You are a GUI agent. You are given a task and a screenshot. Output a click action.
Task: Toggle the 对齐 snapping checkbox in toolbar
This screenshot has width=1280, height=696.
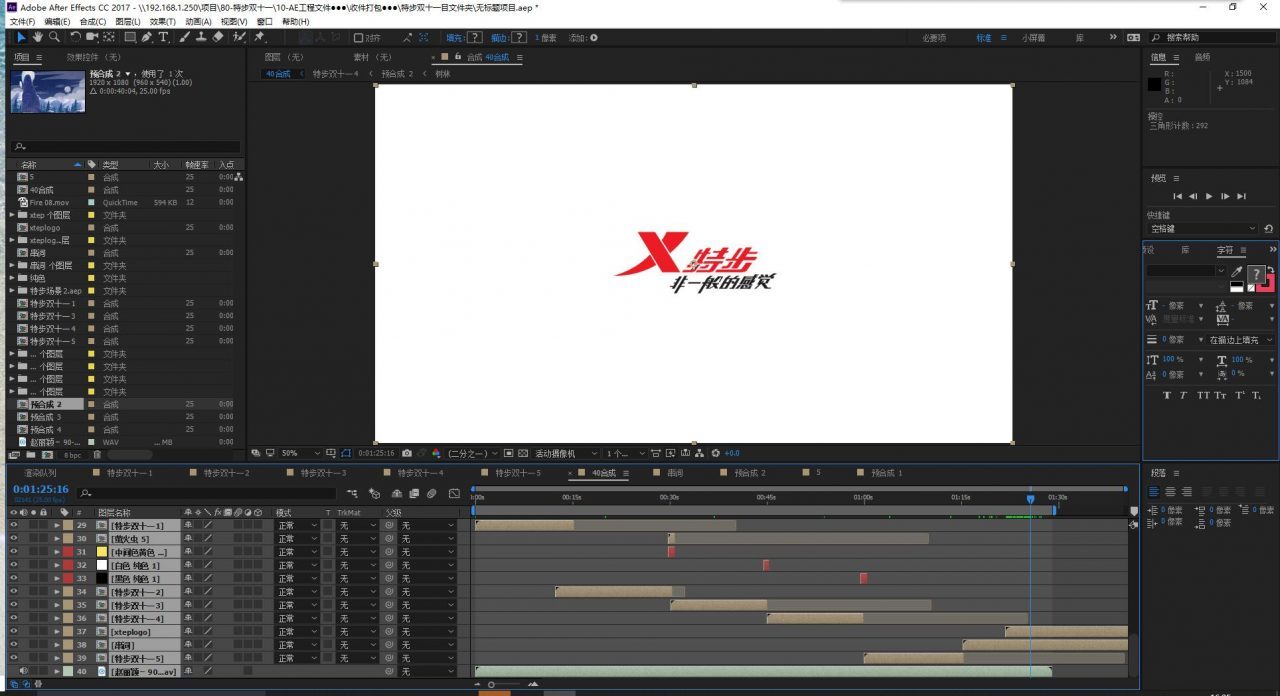[x=358, y=38]
